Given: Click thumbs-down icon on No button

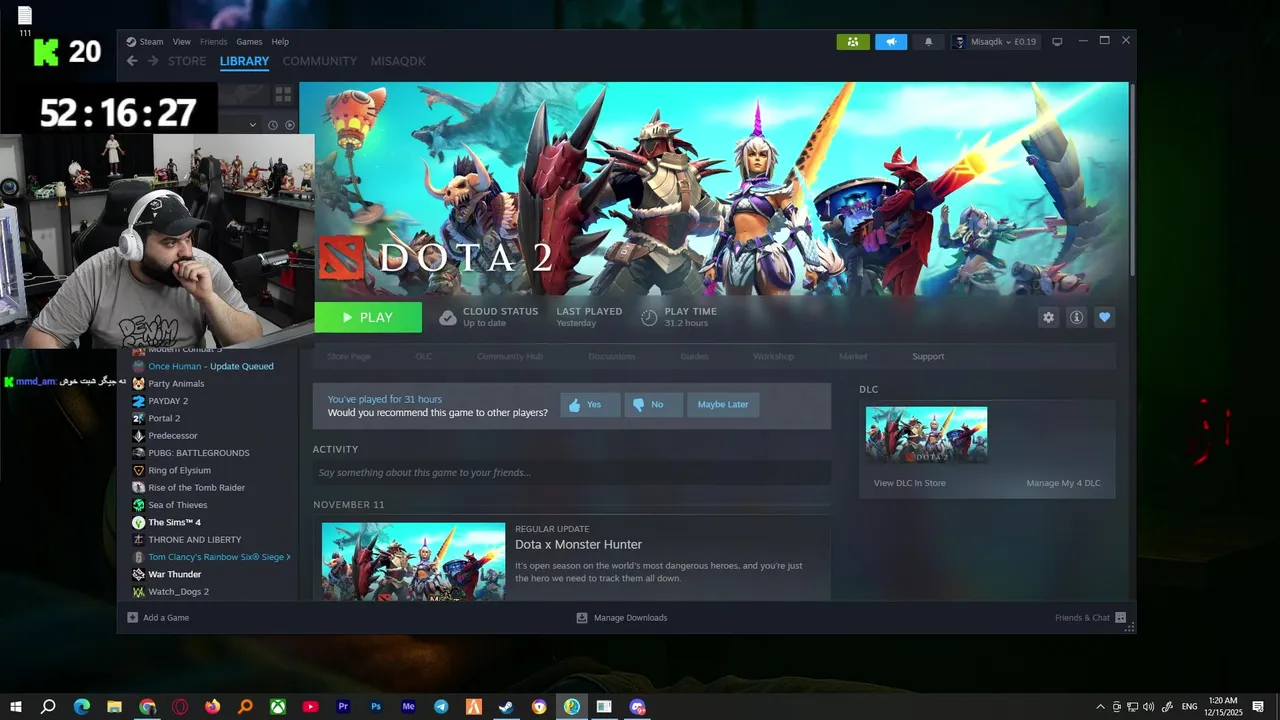Looking at the screenshot, I should (638, 405).
